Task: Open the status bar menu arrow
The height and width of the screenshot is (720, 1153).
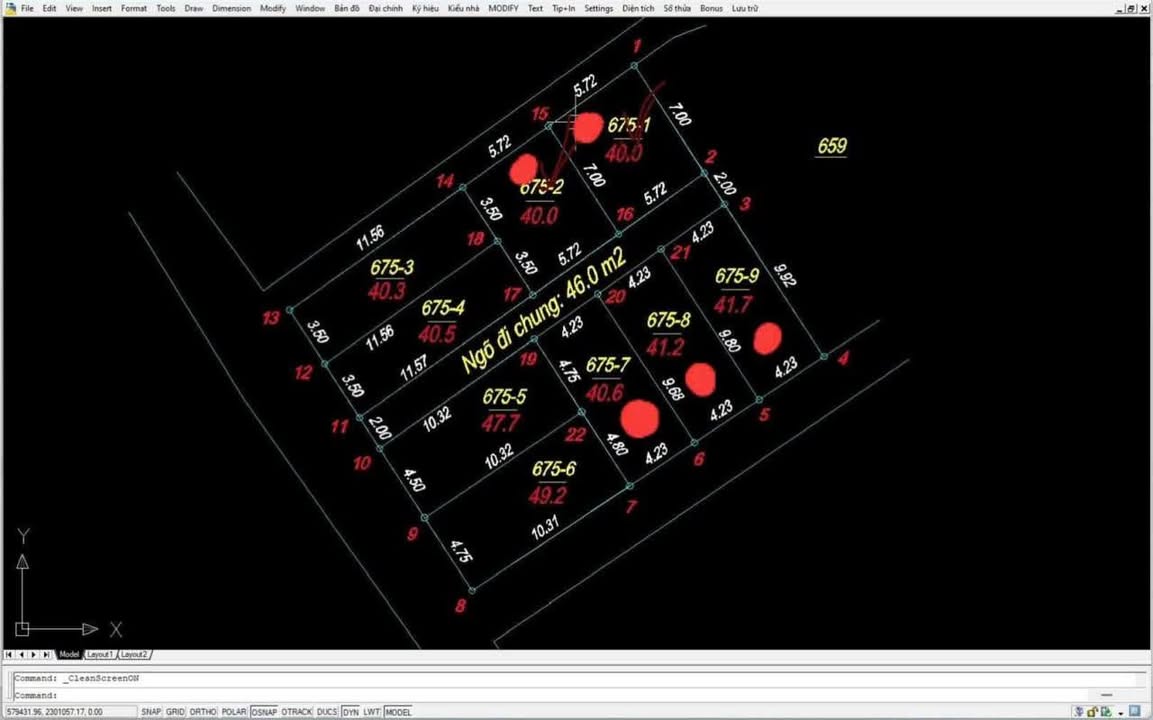Action: point(1119,712)
